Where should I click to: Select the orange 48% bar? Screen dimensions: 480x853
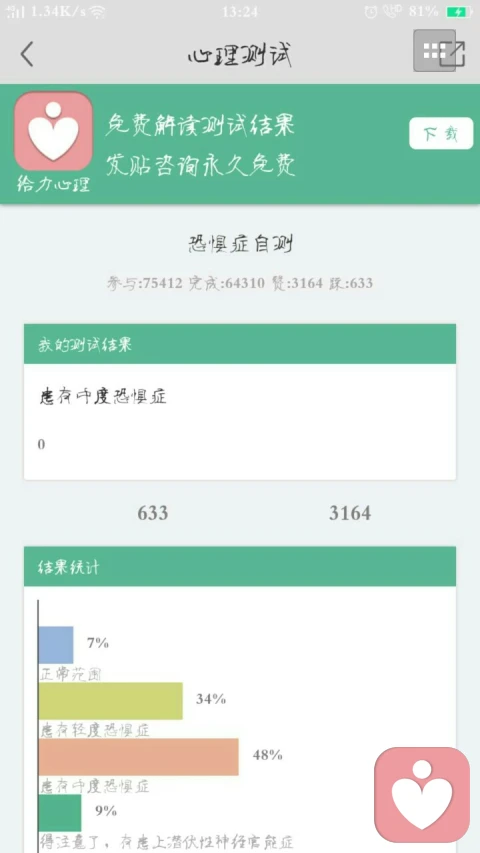tap(139, 757)
